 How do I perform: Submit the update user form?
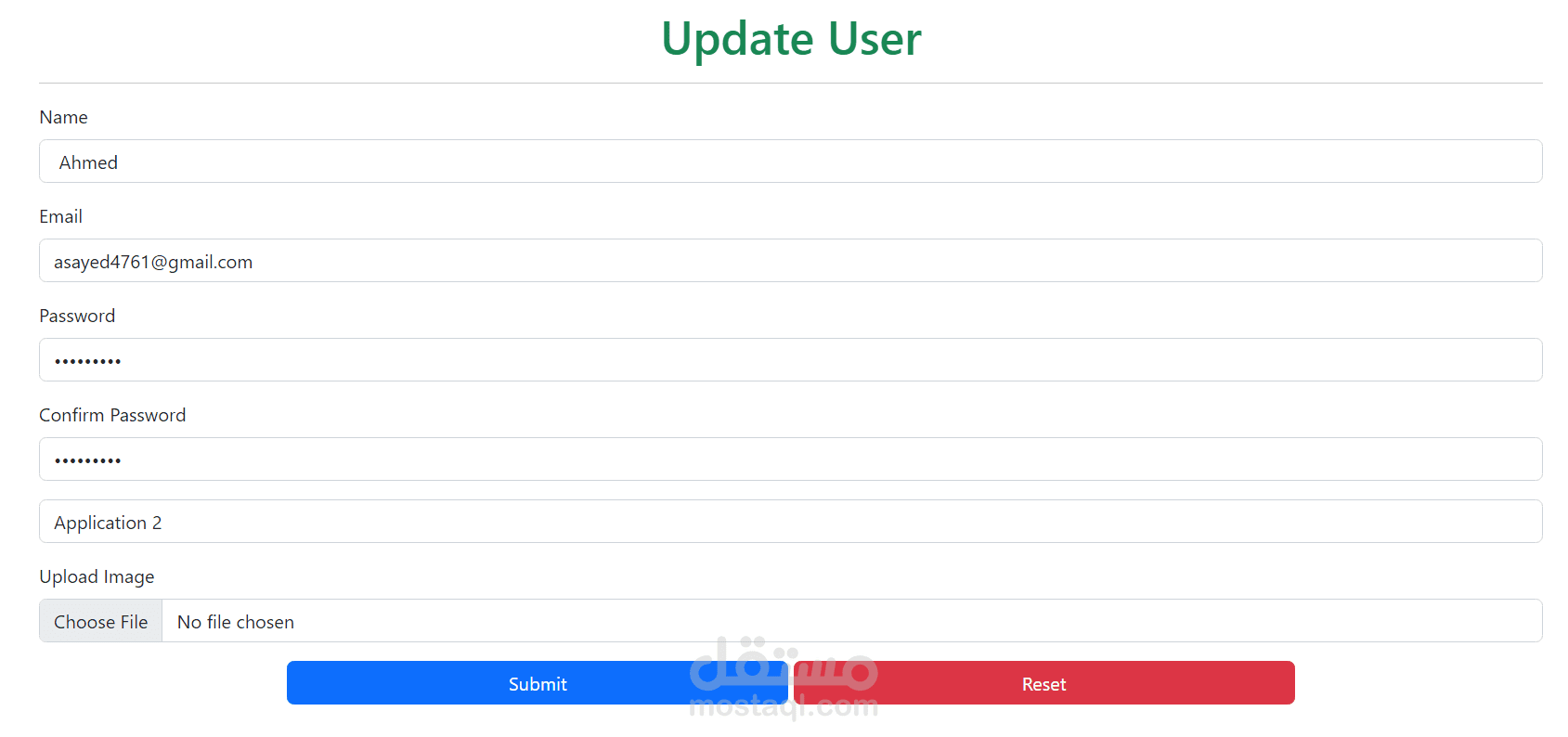pos(537,684)
